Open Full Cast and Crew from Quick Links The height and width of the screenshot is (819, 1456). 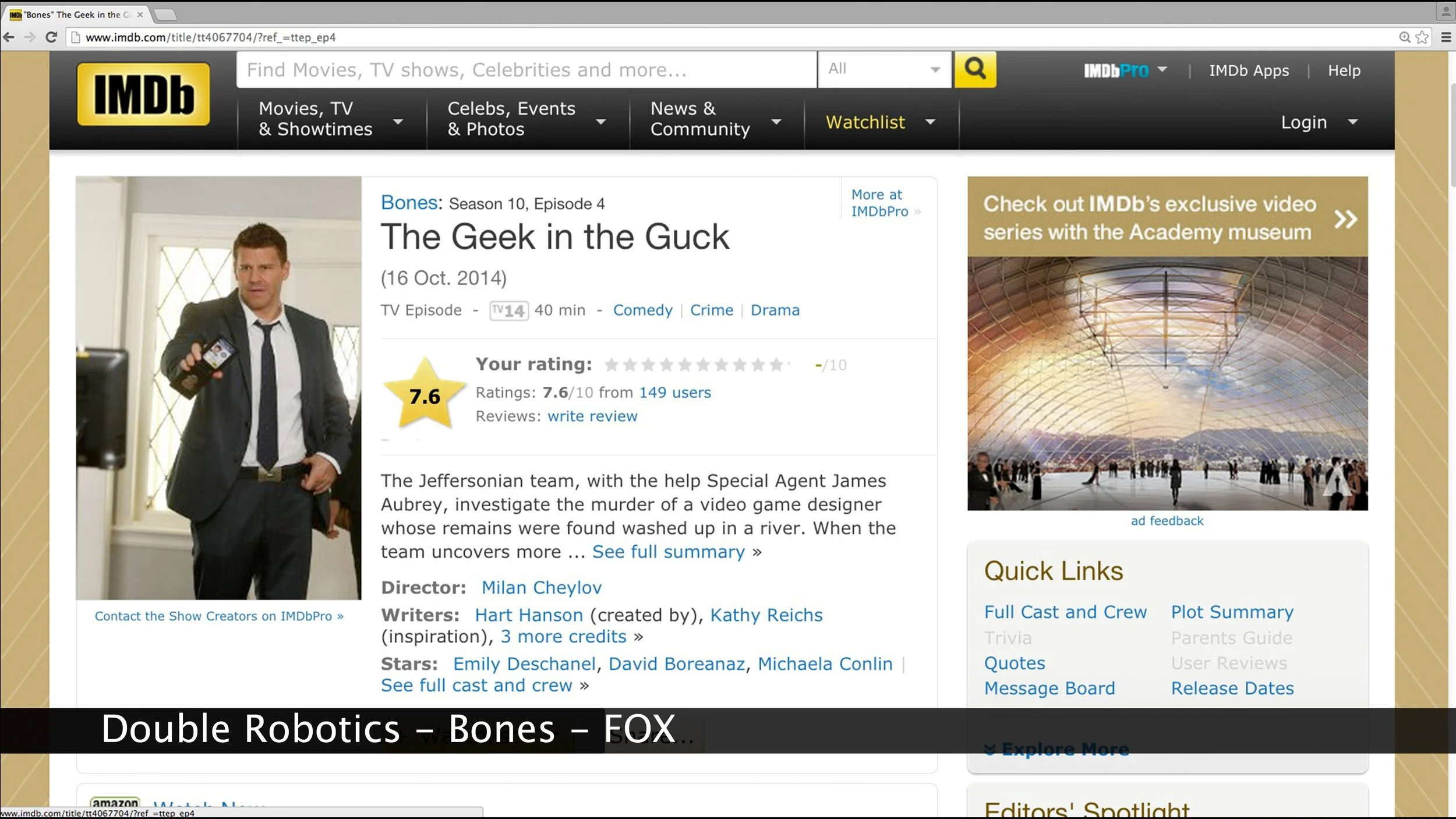1065,612
